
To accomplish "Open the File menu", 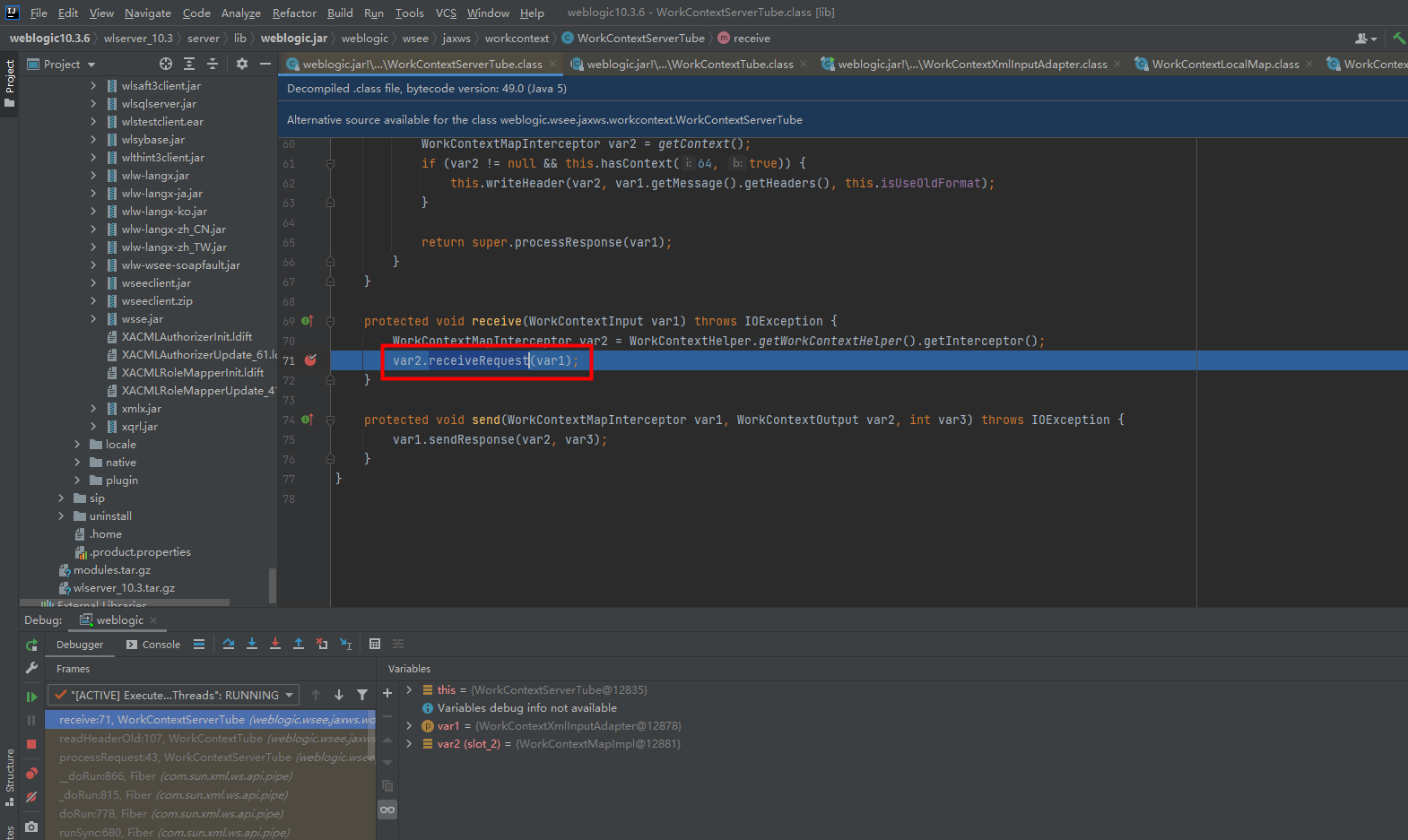I will (x=39, y=13).
